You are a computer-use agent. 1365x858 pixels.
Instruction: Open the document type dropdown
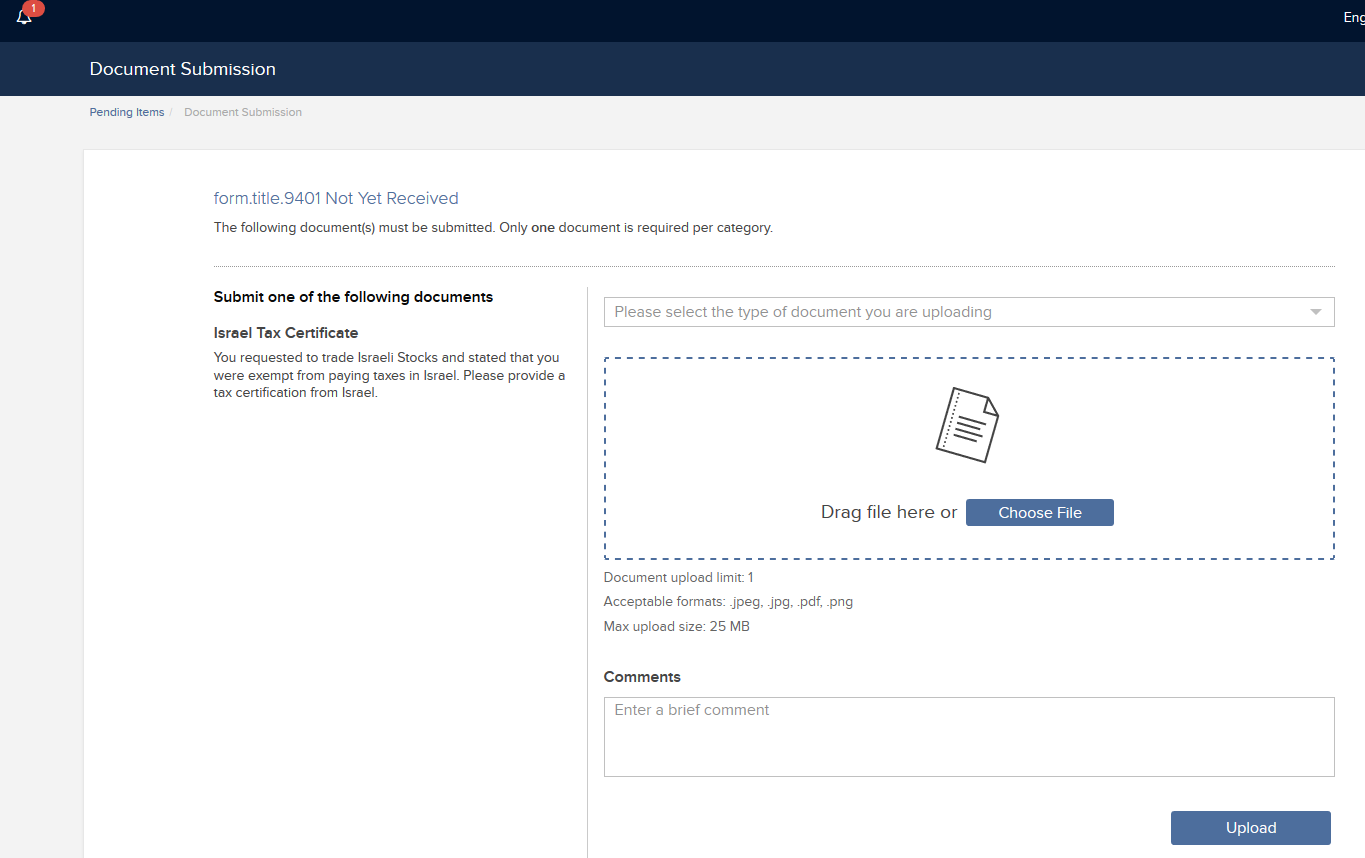click(969, 312)
